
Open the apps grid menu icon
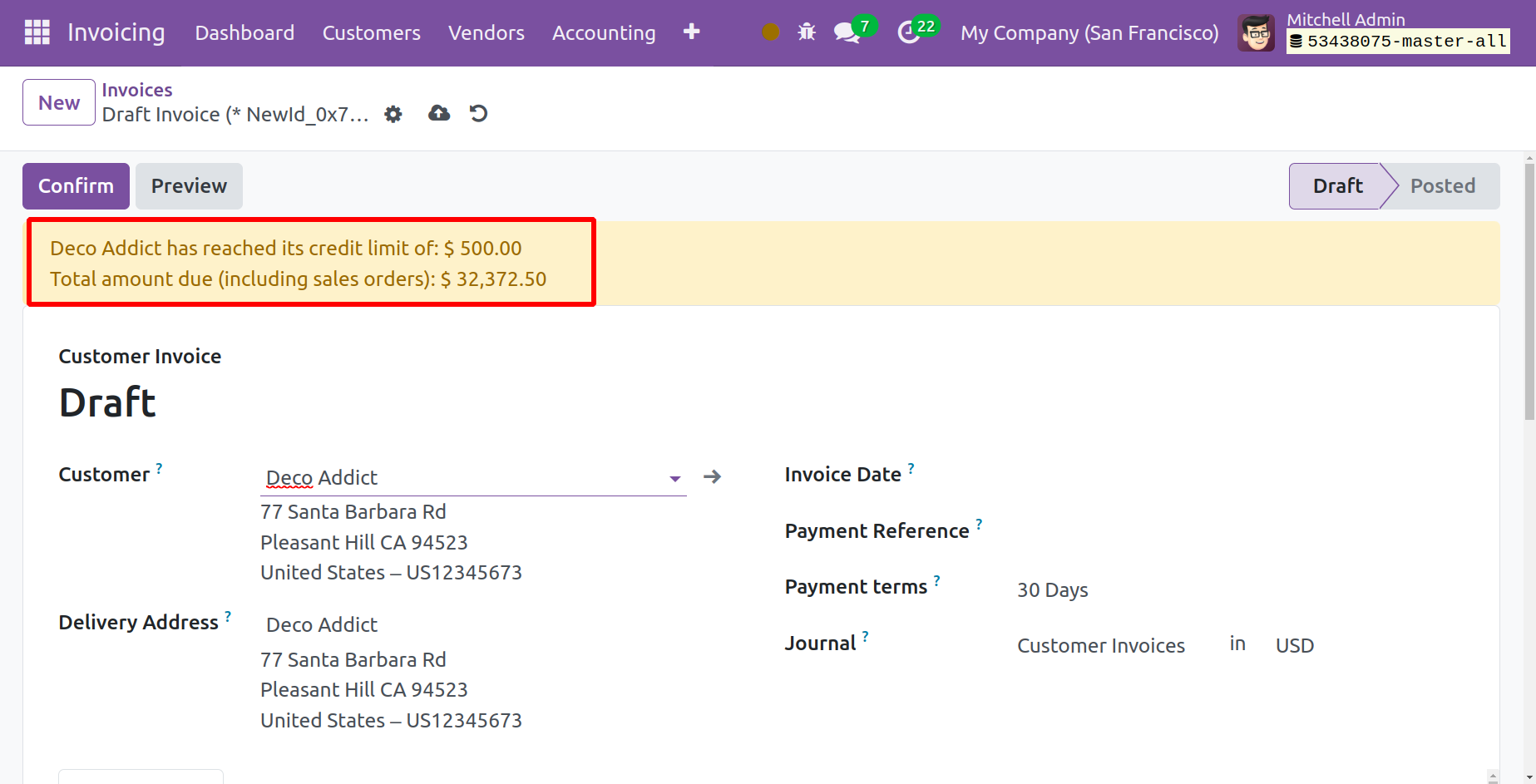pyautogui.click(x=37, y=32)
